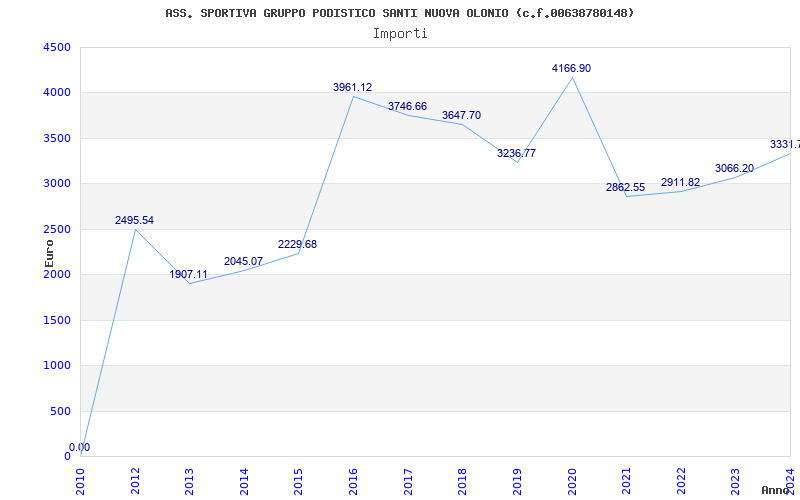This screenshot has width=800, height=500.
Task: Click the 2019 axis year label
Action: tap(517, 482)
